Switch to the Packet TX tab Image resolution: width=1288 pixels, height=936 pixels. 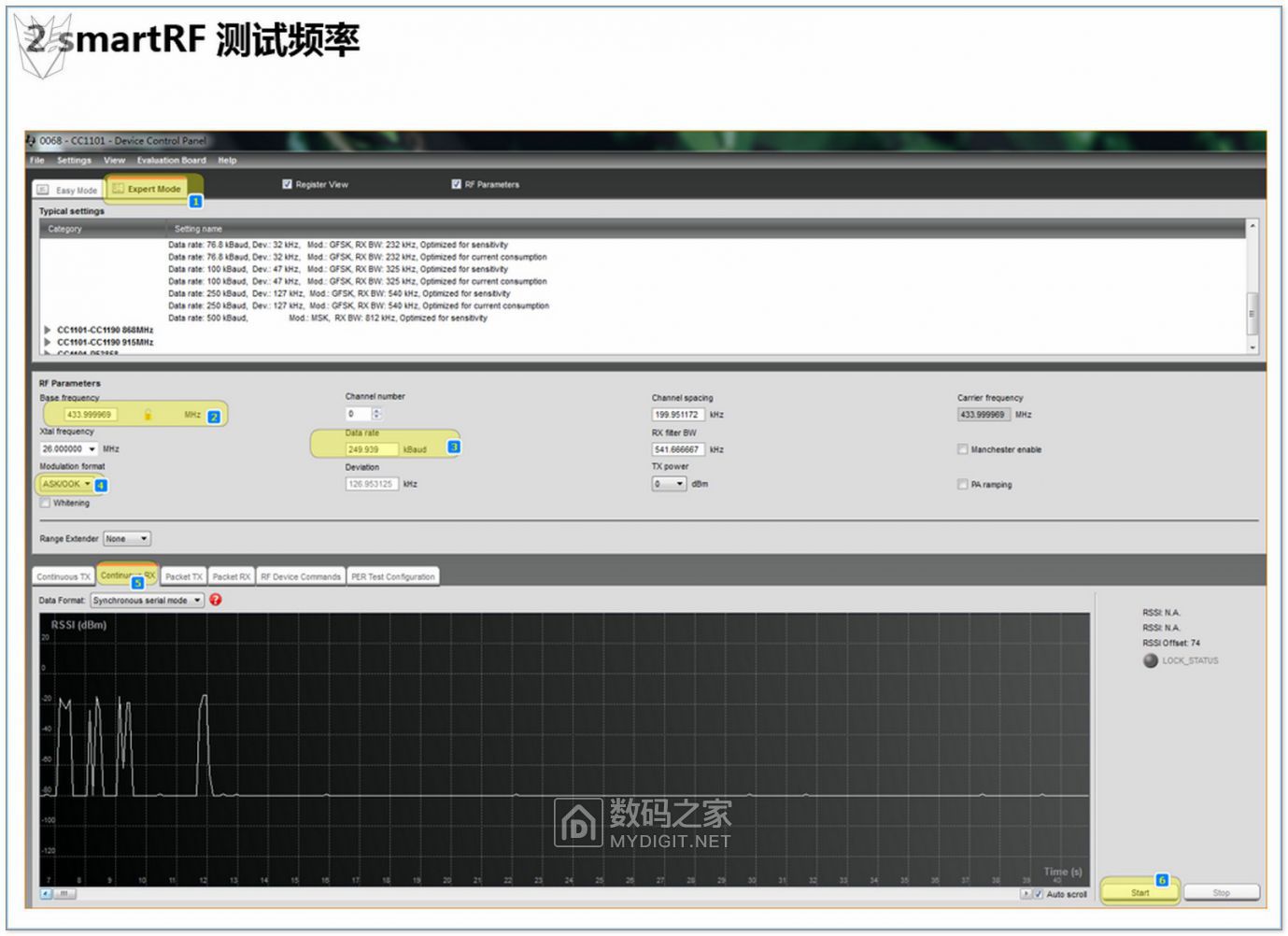tap(183, 576)
